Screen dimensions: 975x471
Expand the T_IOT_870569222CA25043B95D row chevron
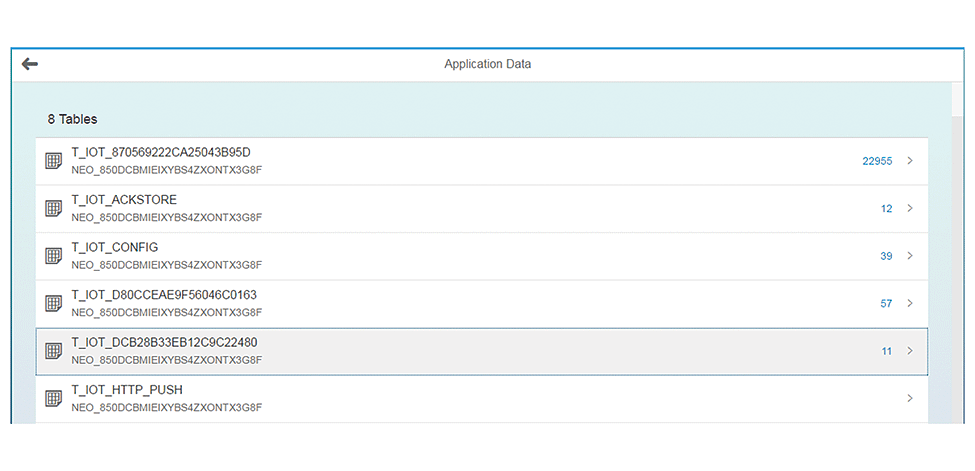[x=909, y=161]
